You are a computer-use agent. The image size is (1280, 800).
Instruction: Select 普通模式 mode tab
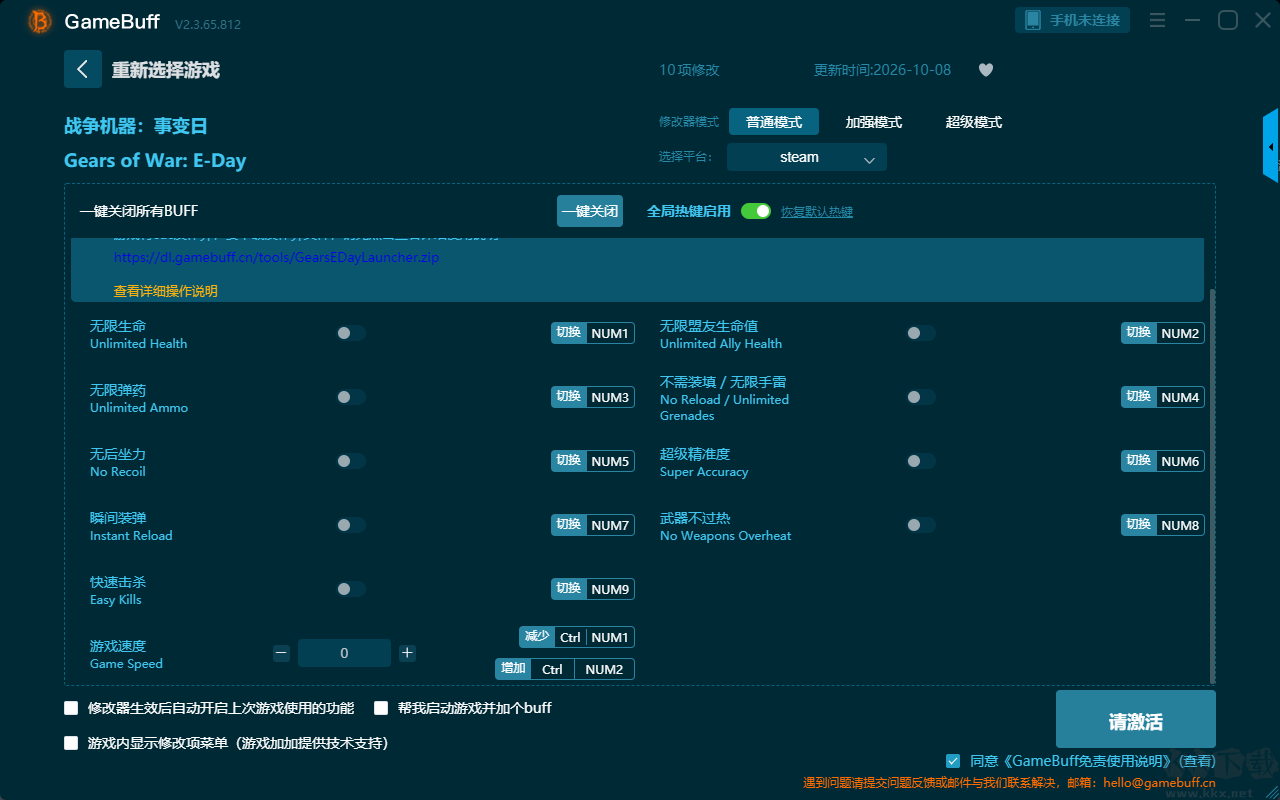click(x=774, y=122)
